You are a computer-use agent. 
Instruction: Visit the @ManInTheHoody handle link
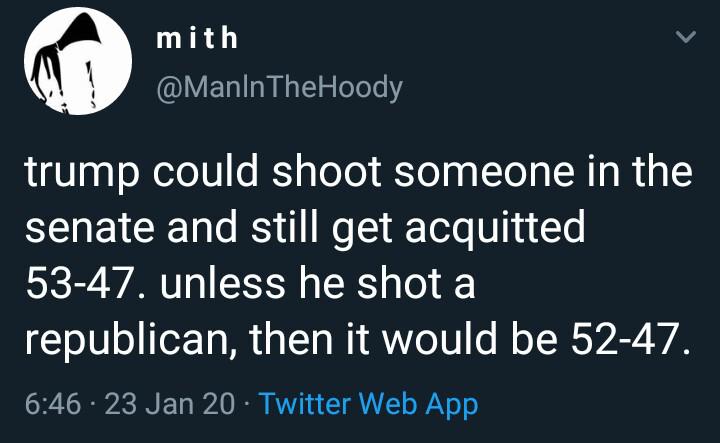(280, 88)
